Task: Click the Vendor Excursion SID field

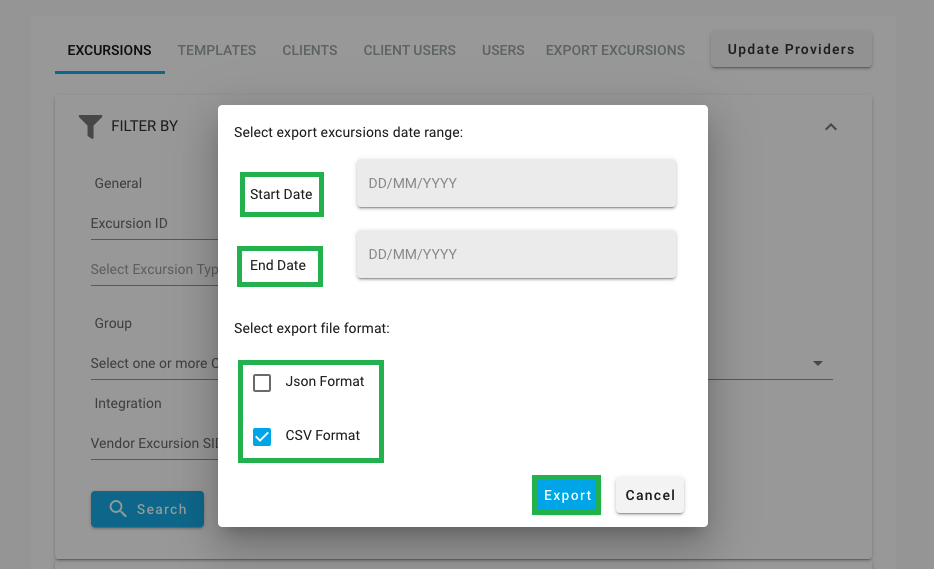Action: coord(154,444)
